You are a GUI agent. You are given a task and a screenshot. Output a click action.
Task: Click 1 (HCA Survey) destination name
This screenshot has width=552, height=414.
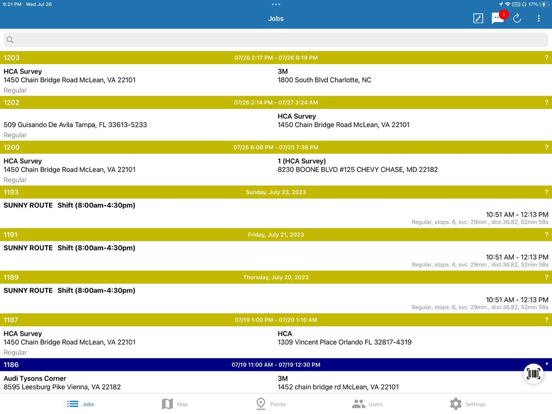click(x=302, y=161)
